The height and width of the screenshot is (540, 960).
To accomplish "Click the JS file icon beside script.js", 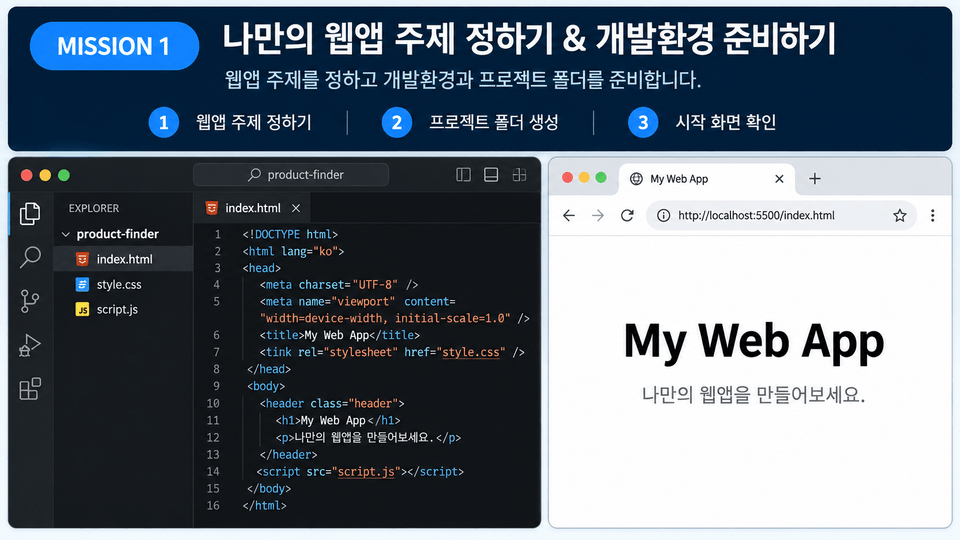I will pyautogui.click(x=82, y=310).
